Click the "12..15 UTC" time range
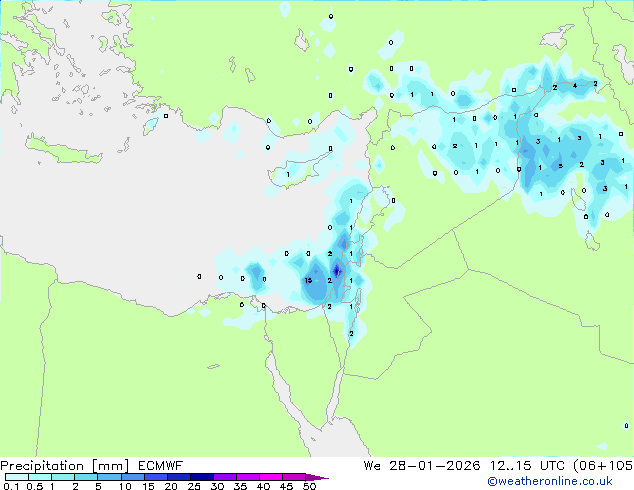This screenshot has height=490, width=634. [x=527, y=466]
